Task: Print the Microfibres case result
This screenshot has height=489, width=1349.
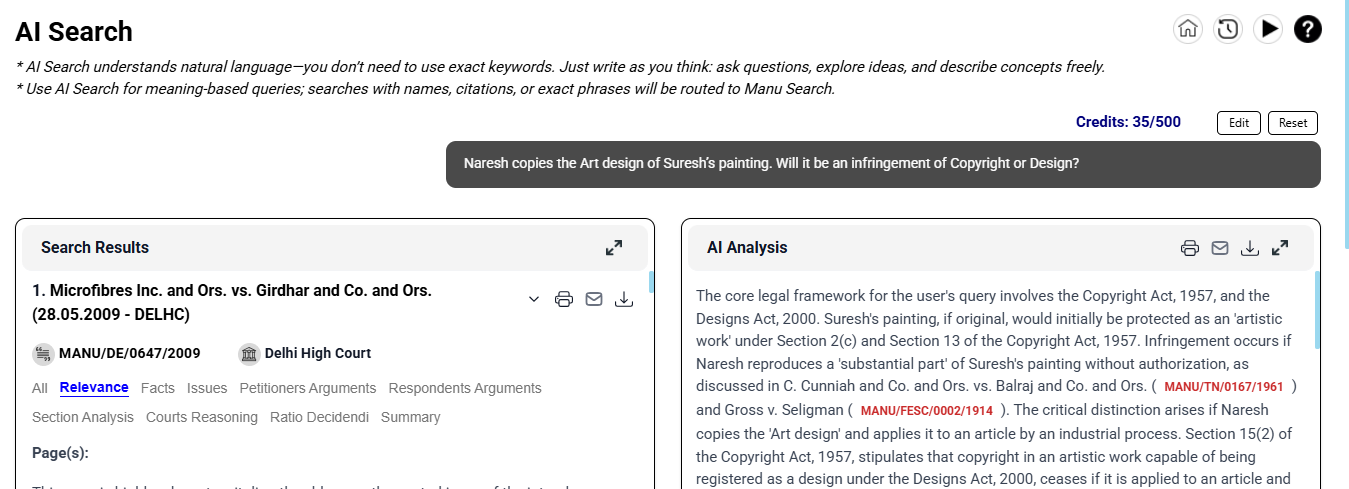Action: pos(564,299)
